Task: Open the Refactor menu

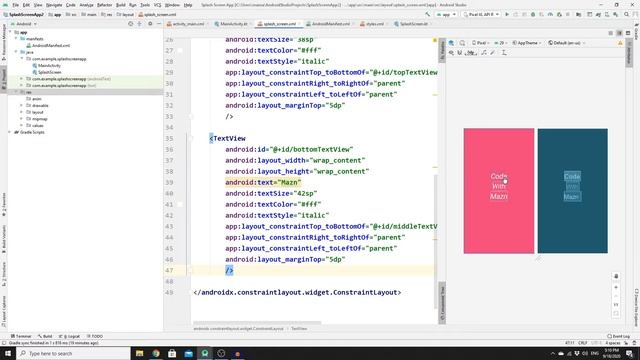Action: 104,5
